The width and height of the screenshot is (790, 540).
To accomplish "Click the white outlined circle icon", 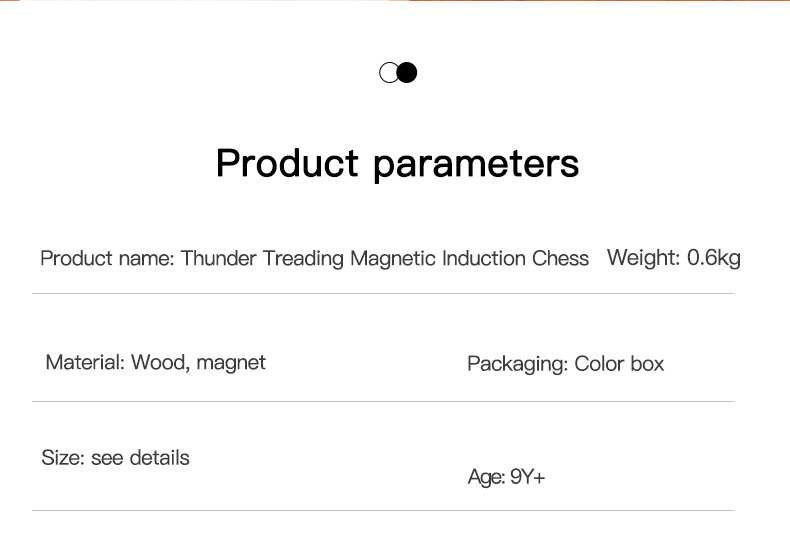I will click(388, 73).
